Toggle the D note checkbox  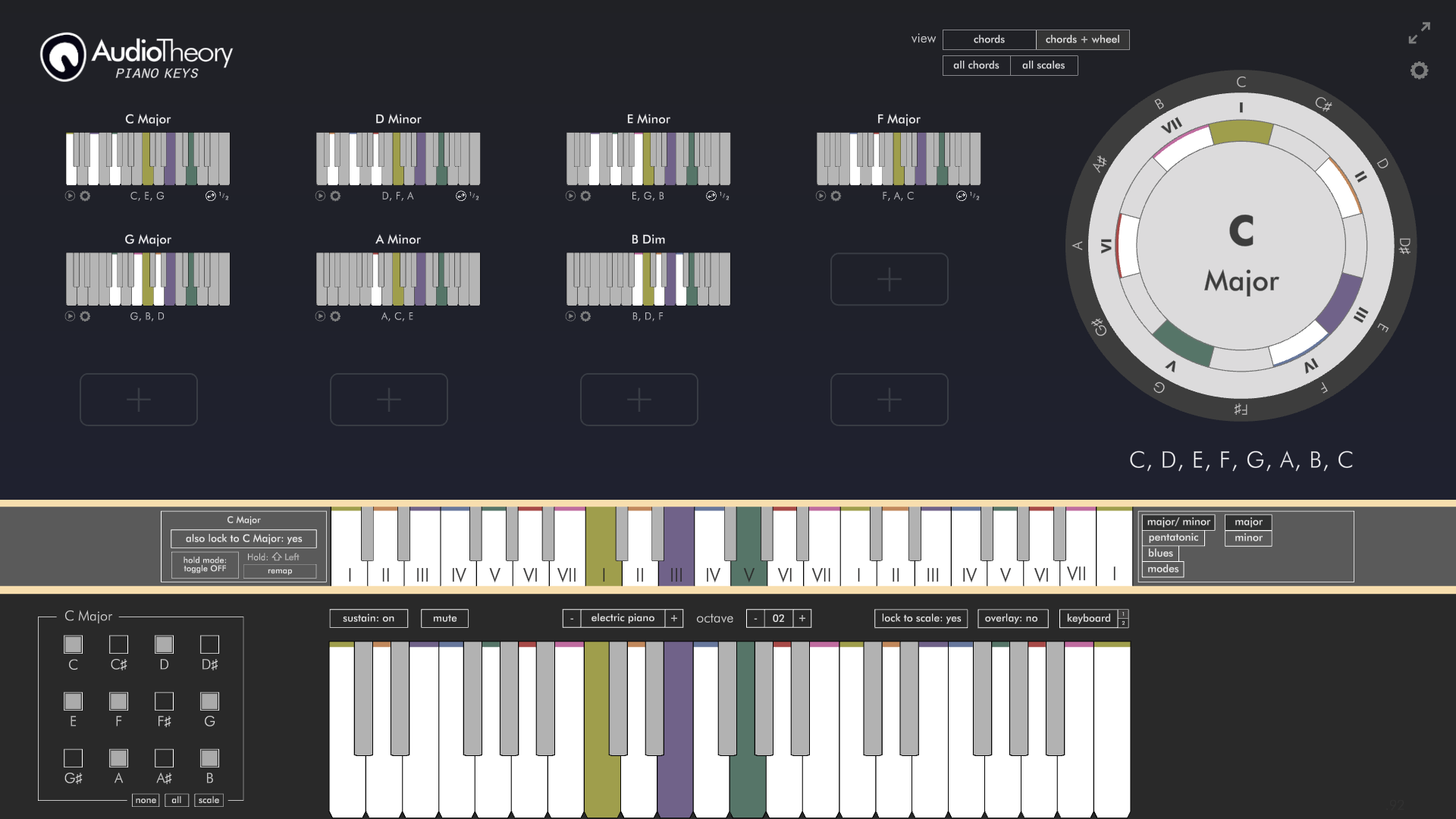click(164, 644)
